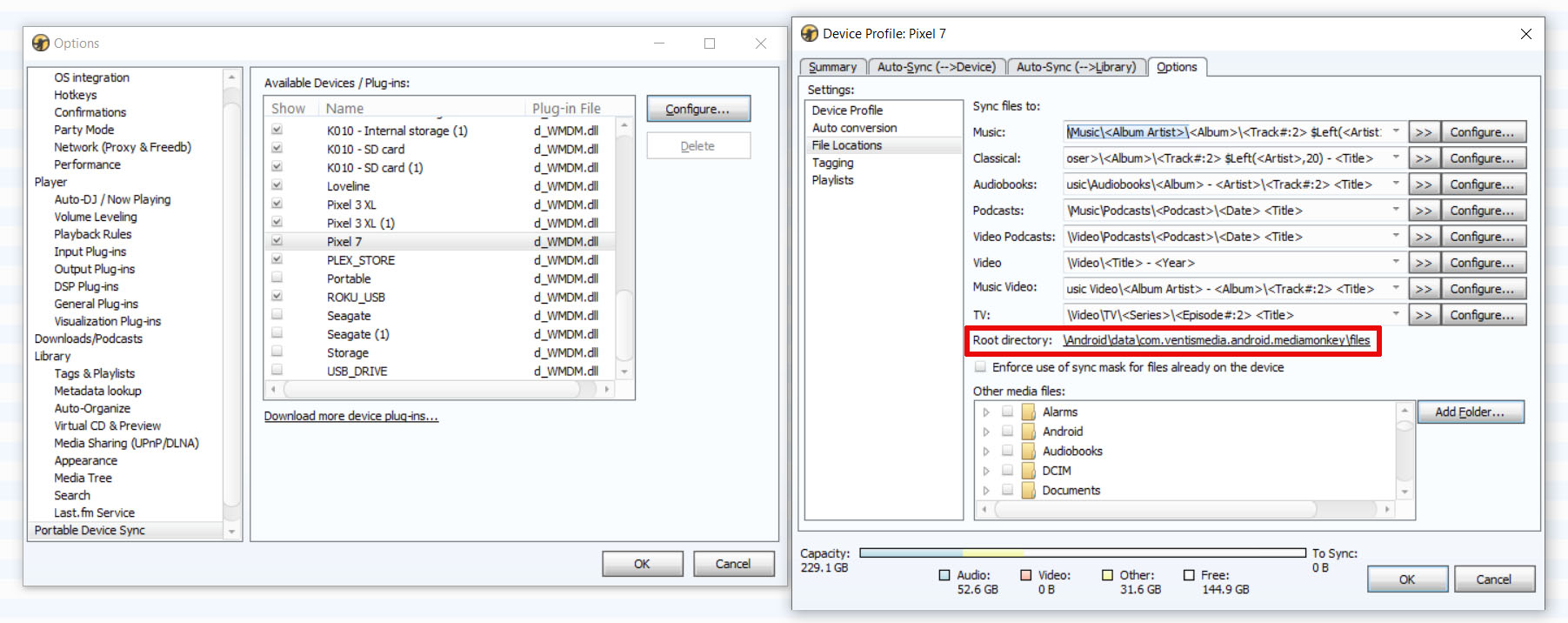
Task: Click the device capacity usage bar
Action: [1083, 553]
